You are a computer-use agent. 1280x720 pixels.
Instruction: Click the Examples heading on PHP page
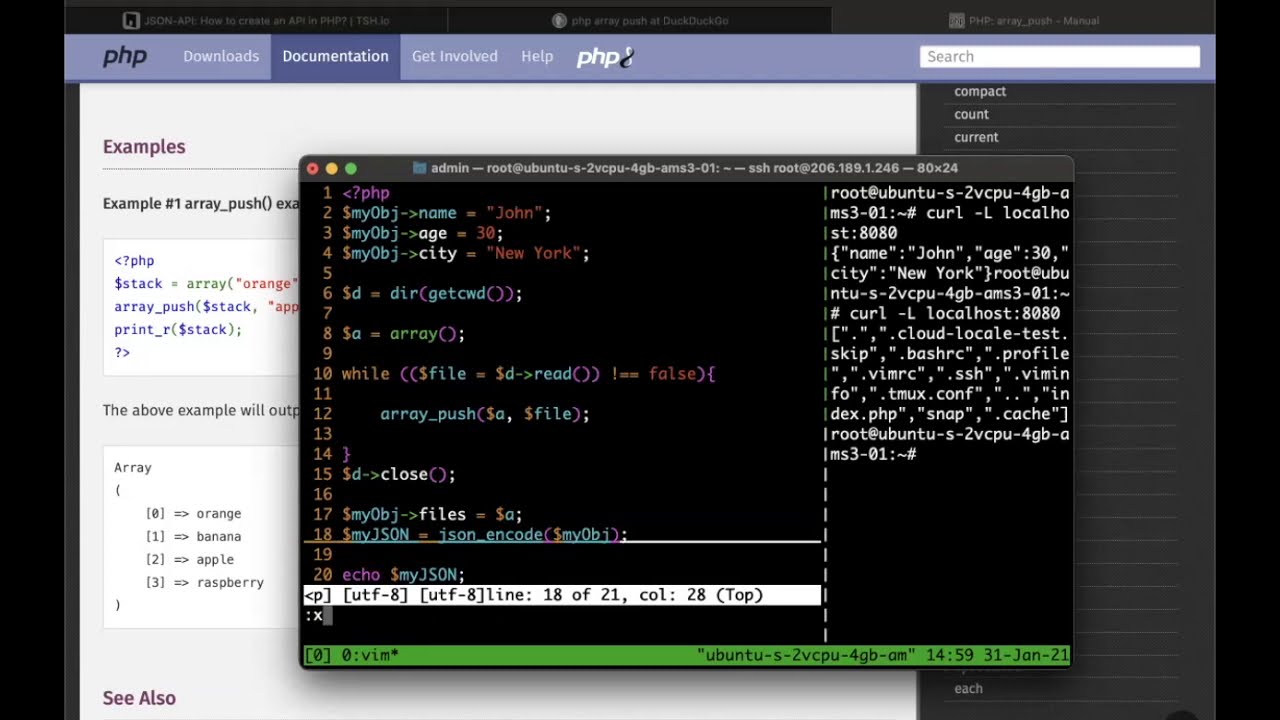point(144,147)
